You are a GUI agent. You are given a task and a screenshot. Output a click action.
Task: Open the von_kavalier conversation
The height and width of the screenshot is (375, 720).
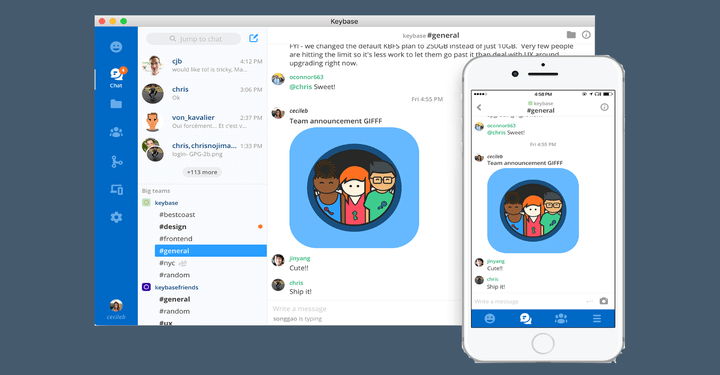click(x=202, y=122)
